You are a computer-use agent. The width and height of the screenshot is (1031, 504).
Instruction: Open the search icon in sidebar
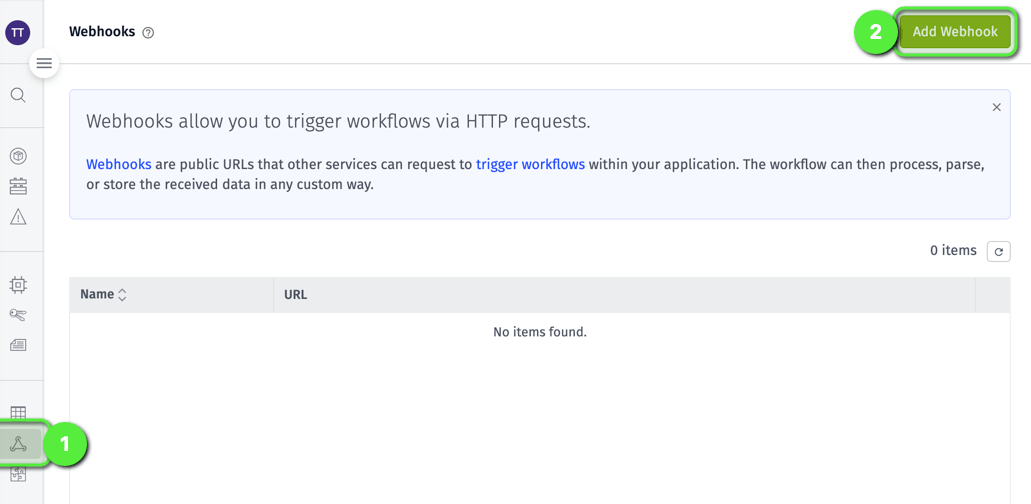(x=18, y=95)
